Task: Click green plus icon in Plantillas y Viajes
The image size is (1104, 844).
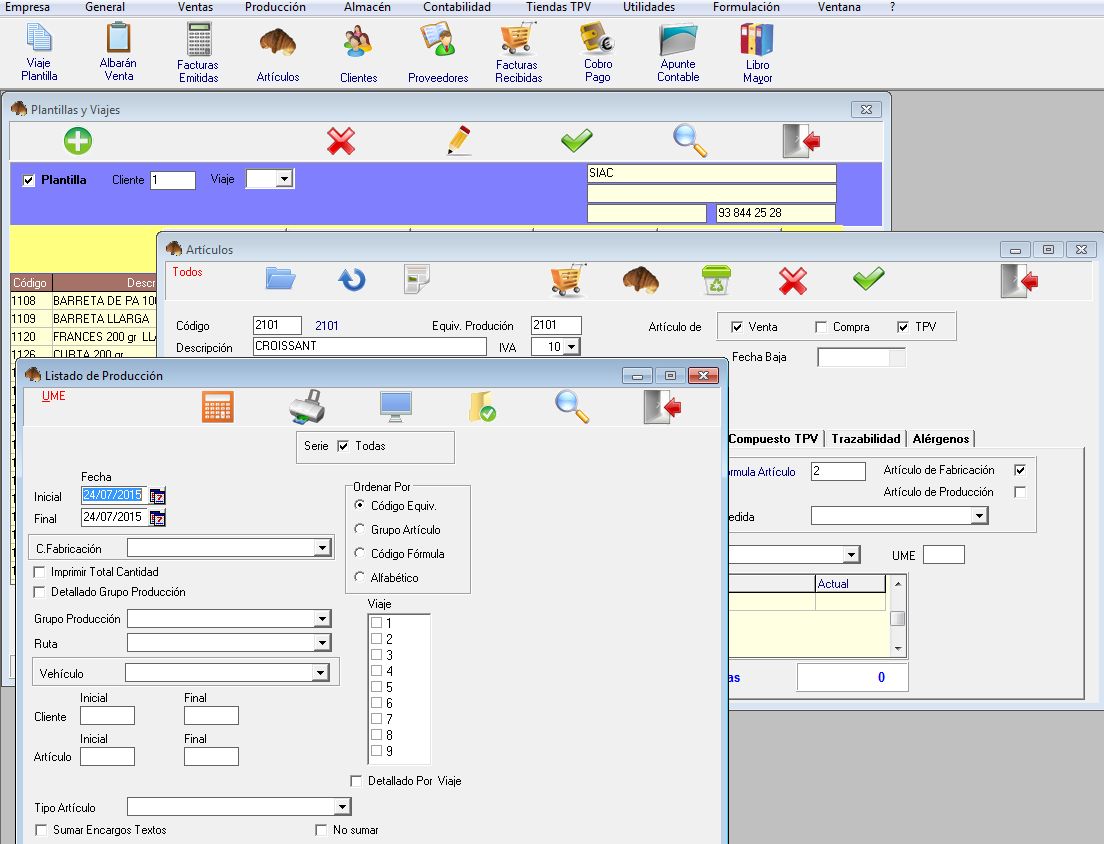Action: (77, 141)
